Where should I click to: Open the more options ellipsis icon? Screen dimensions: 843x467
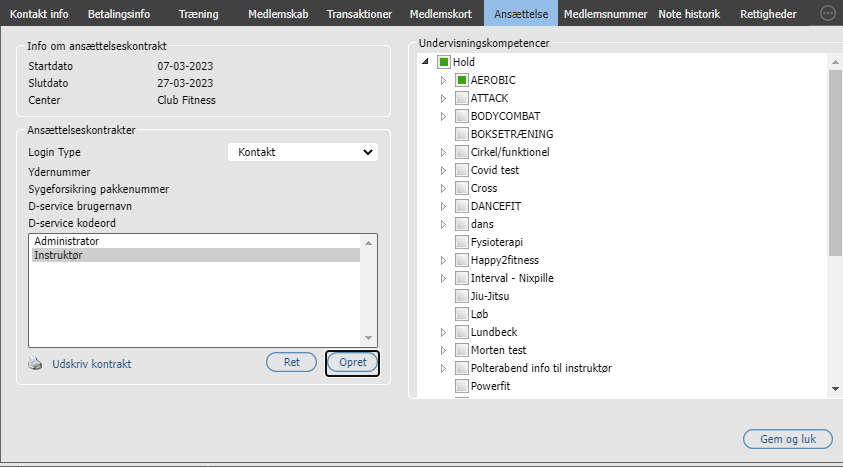coord(828,13)
